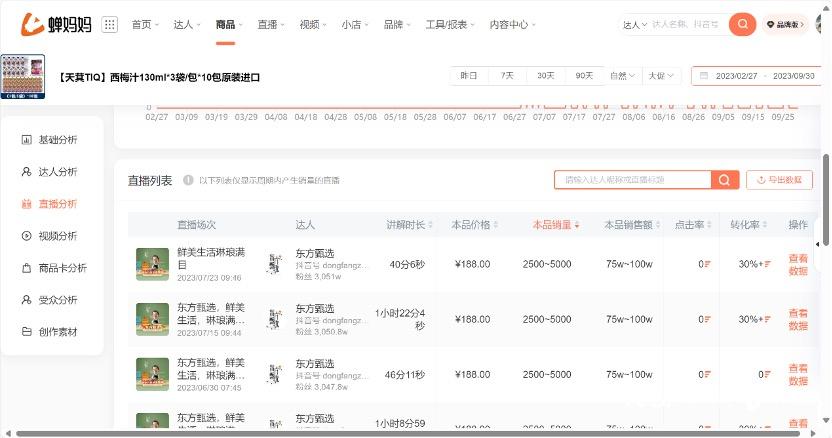Click 转化率 30%+ lock icon in 07/23 row
The image size is (832, 438).
pos(767,264)
